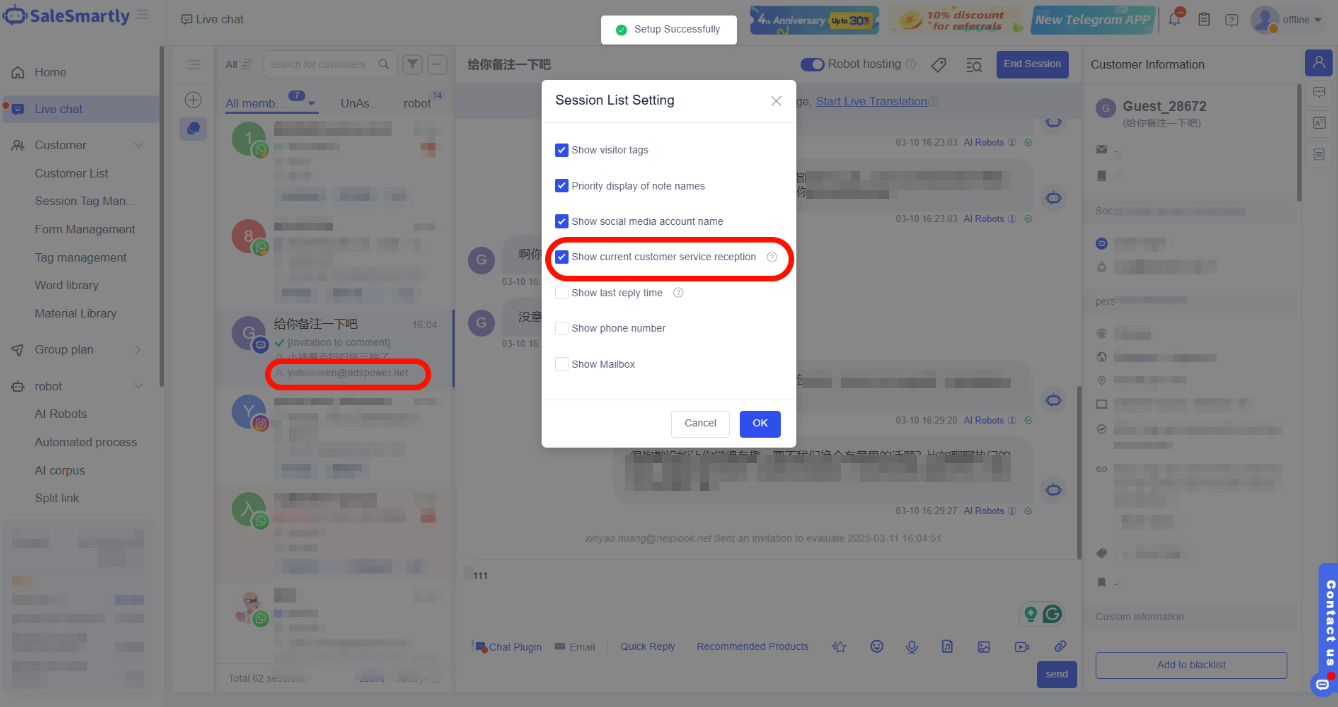This screenshot has width=1338, height=707.
Task: Open All sort dropdown in session list
Action: pyautogui.click(x=238, y=64)
